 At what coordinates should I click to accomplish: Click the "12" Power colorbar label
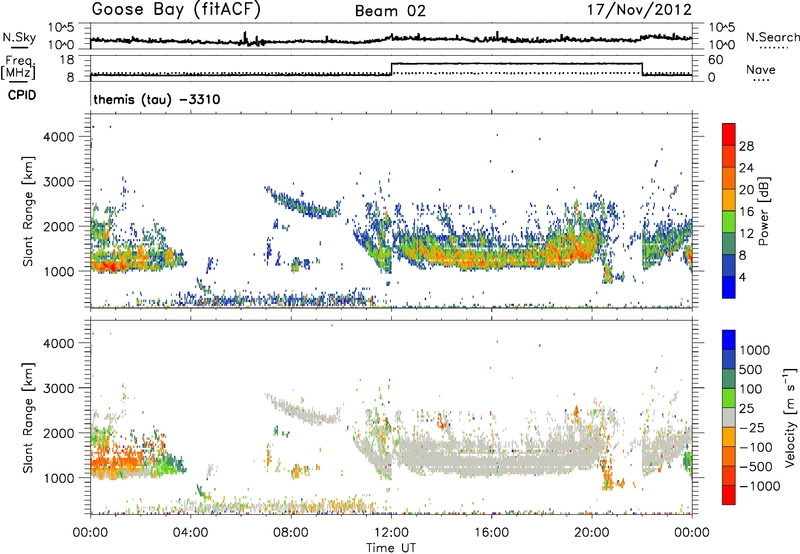coord(746,234)
